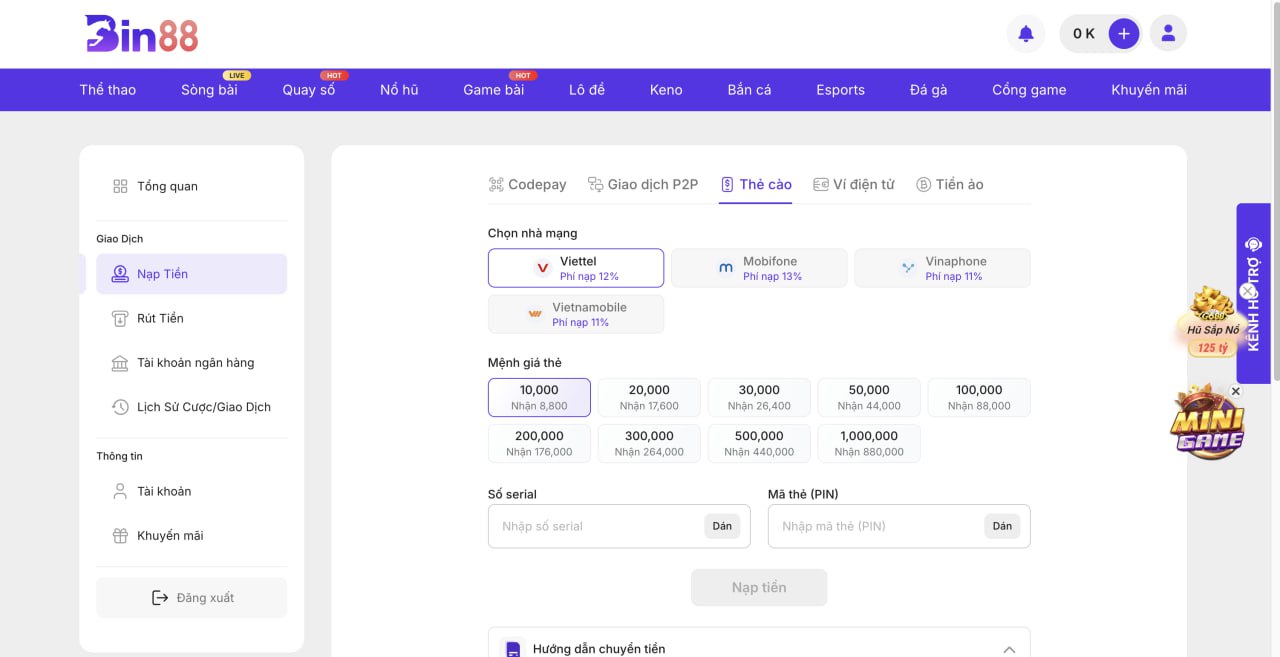
Task: Select Viettel as the network provider
Action: point(576,268)
